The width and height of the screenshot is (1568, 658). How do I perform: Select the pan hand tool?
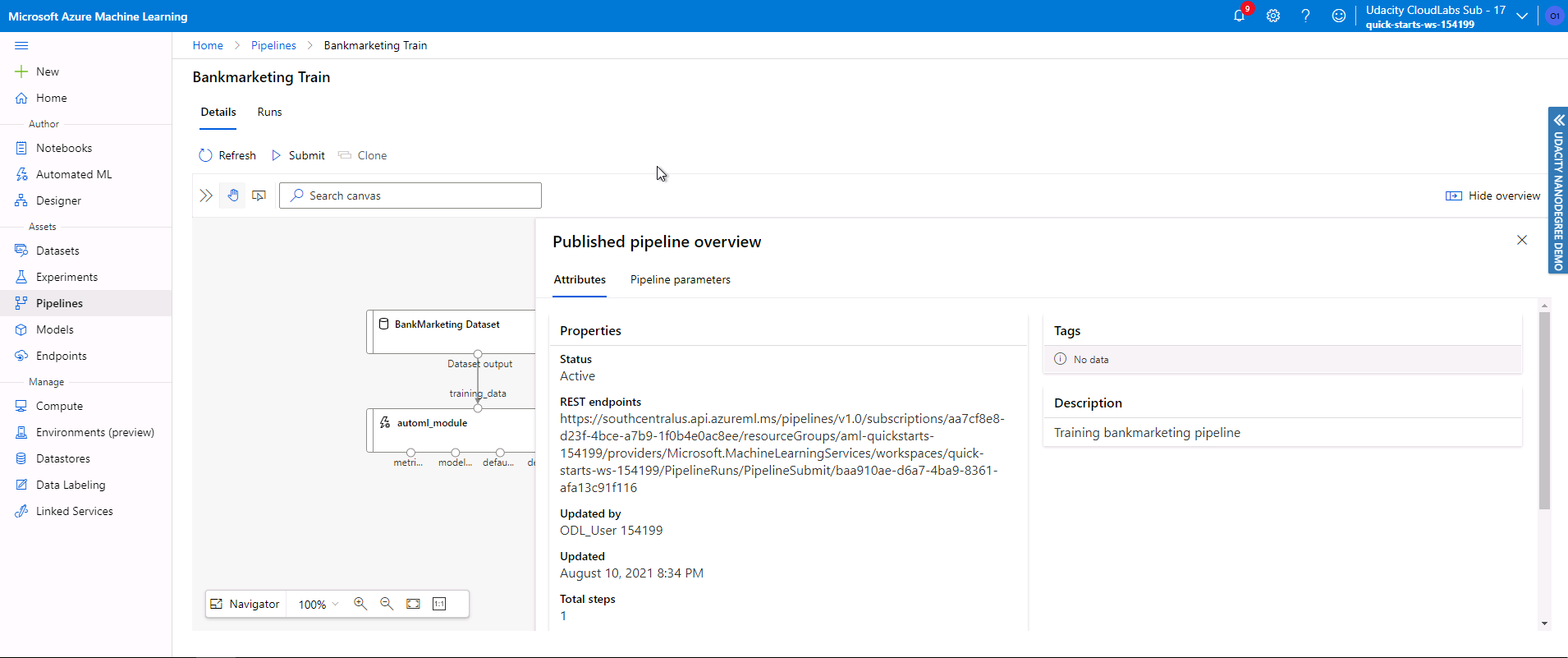(233, 196)
